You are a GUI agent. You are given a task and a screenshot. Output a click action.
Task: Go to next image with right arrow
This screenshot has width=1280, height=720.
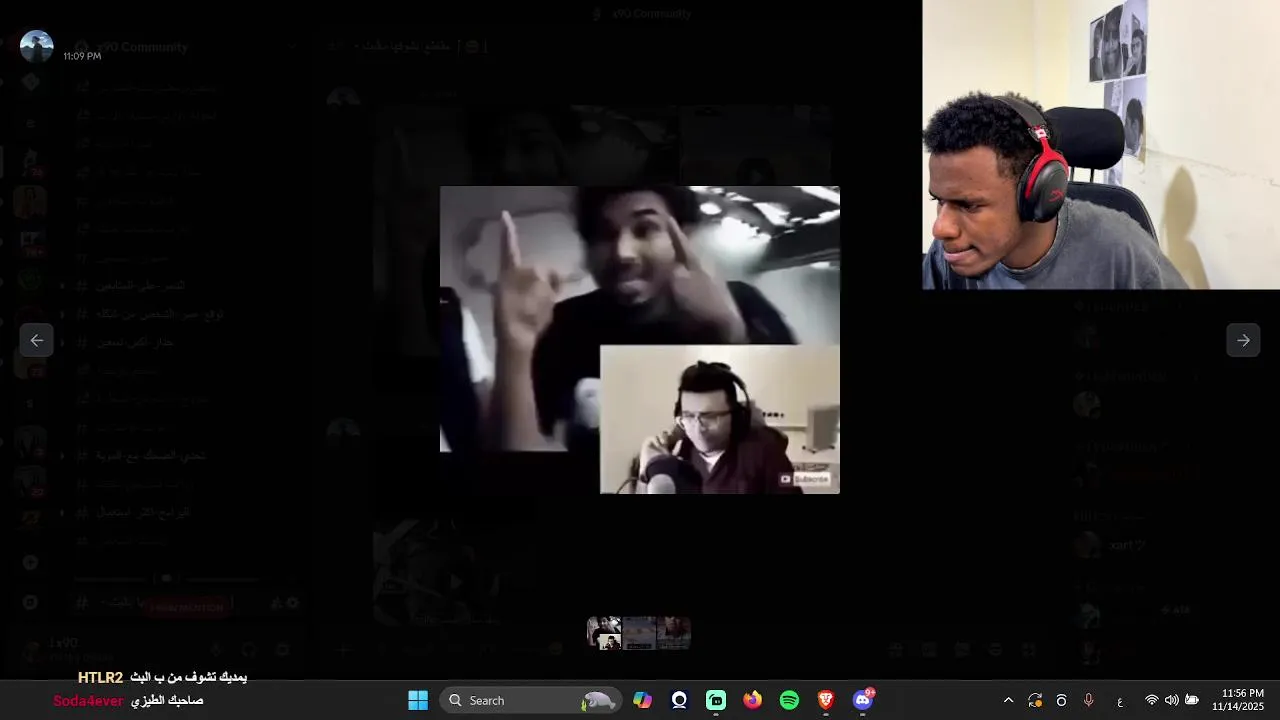[1243, 340]
